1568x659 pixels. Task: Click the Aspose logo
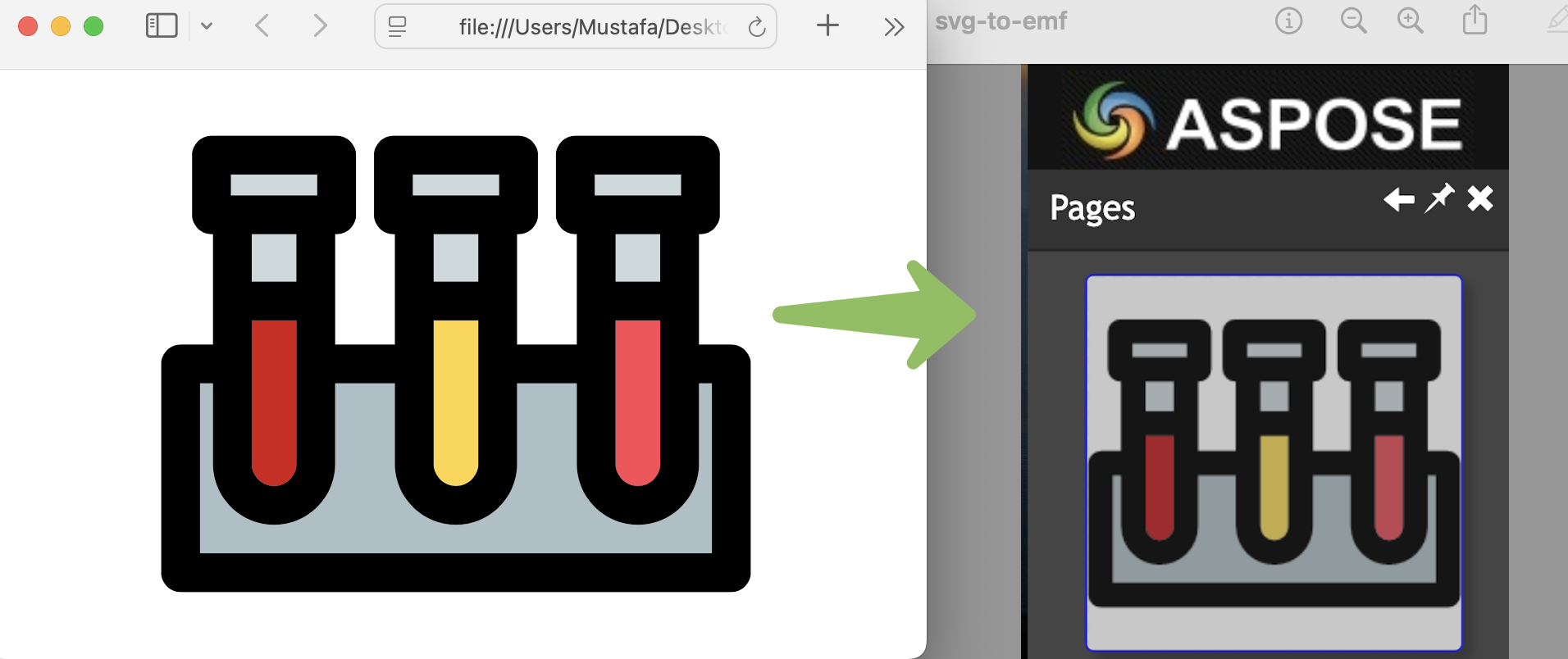[1268, 122]
